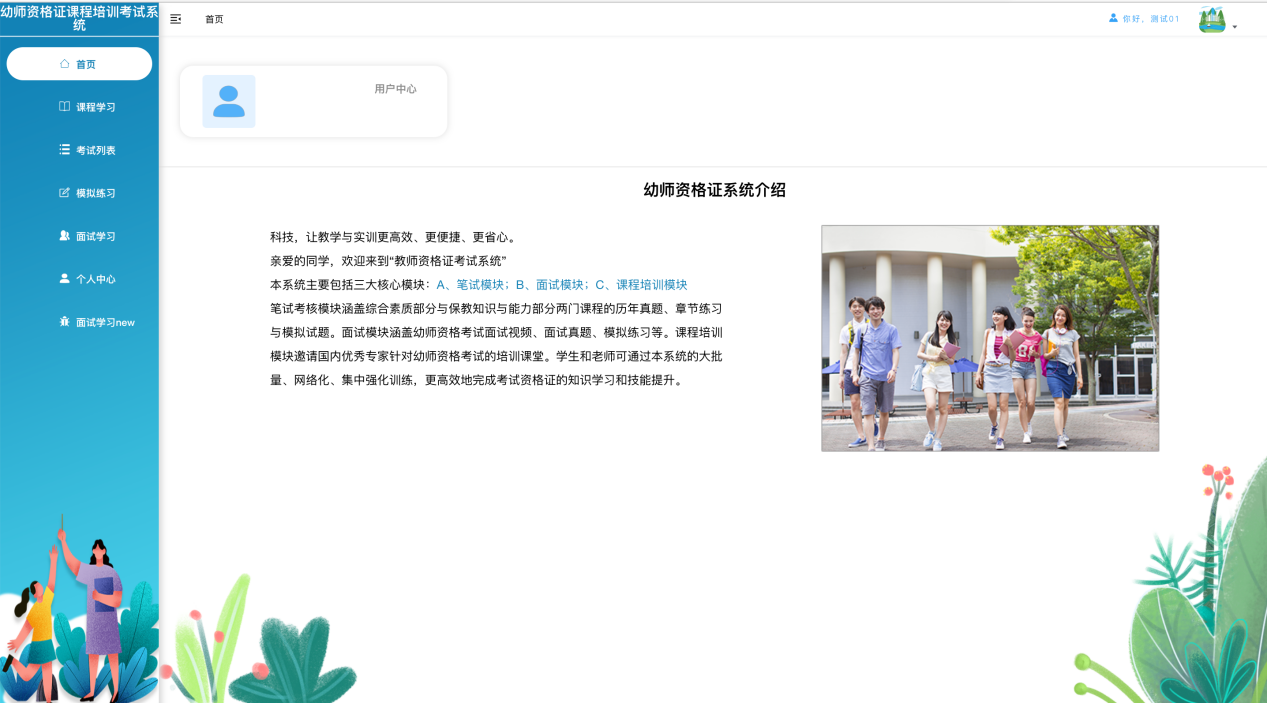Image resolution: width=1267 pixels, height=703 pixels.
Task: Click the blue profile avatar placeholder
Action: [229, 101]
